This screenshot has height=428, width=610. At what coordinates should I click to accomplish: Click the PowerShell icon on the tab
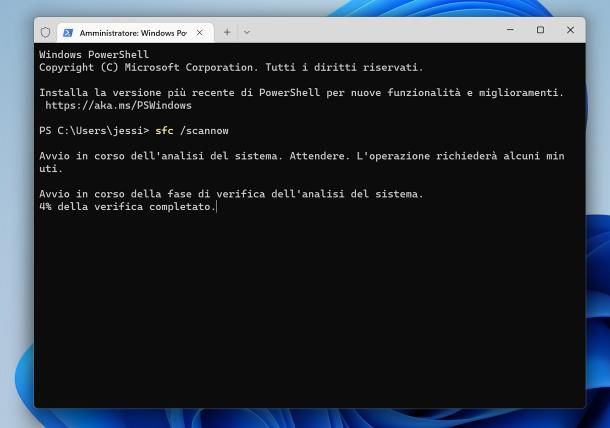point(68,33)
